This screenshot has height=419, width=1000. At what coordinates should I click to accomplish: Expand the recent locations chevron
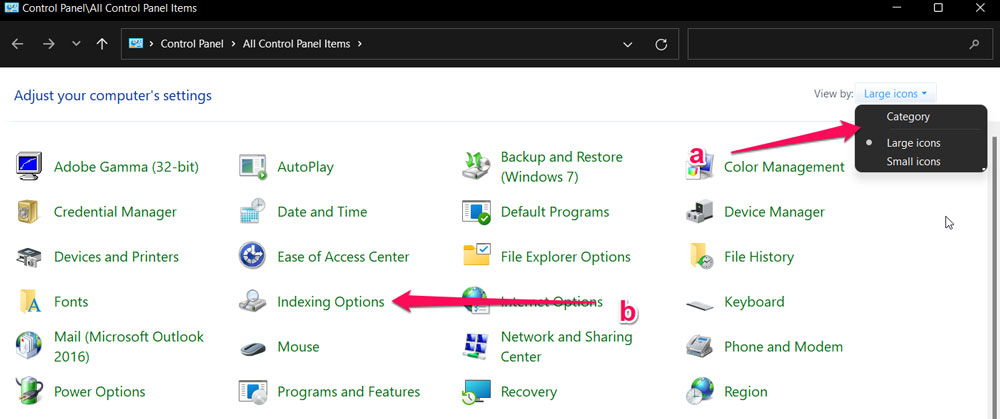point(77,45)
